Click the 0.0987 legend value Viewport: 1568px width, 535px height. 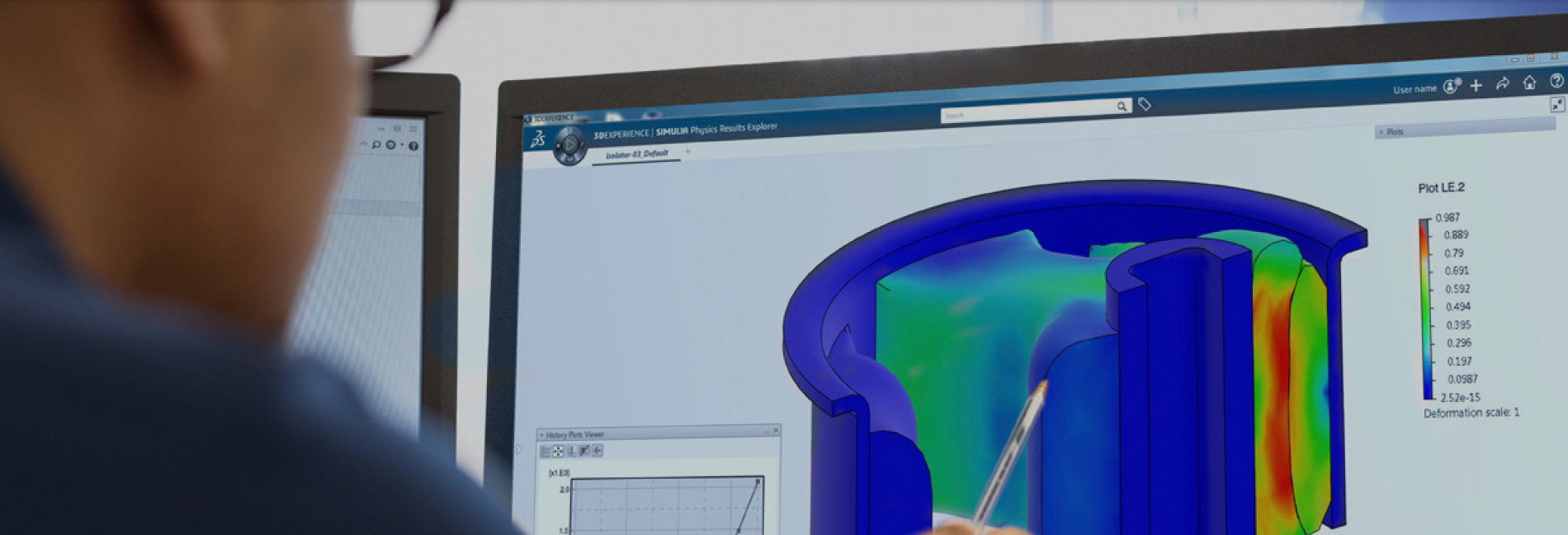(1462, 379)
